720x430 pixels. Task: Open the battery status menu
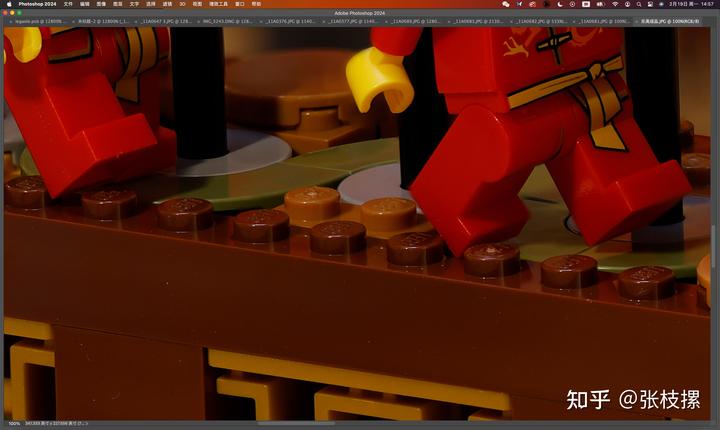click(x=601, y=4)
